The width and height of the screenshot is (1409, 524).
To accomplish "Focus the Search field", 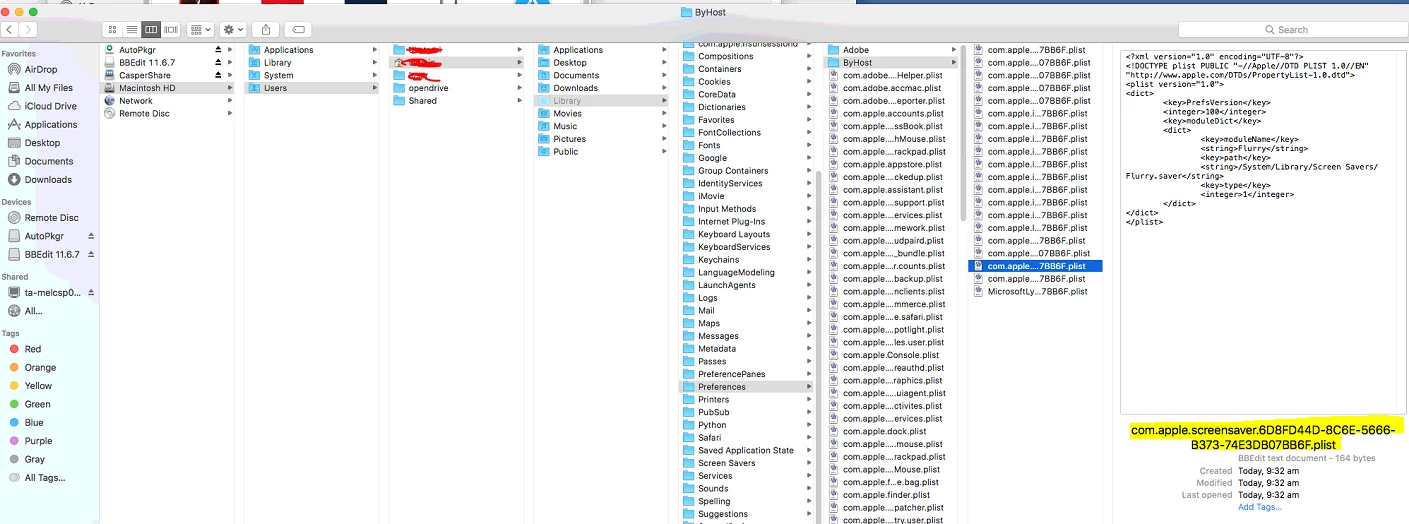I will pos(1285,30).
